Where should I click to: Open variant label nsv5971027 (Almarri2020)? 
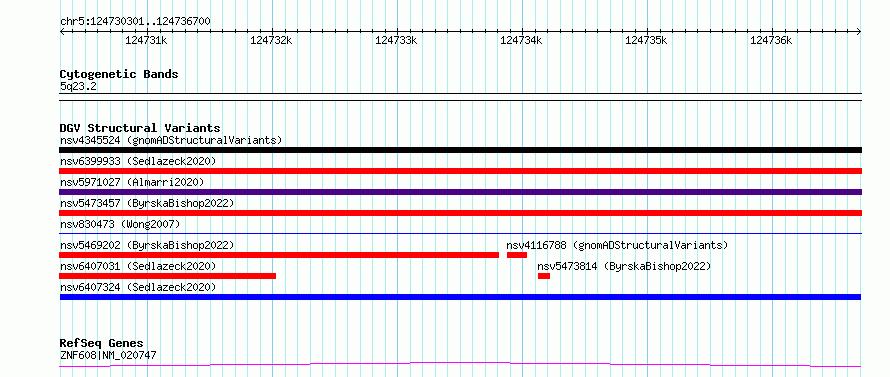pyautogui.click(x=132, y=182)
